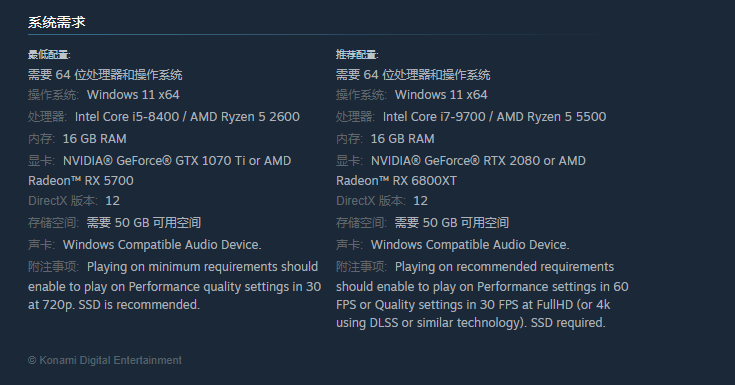
Task: Click RTX 2080 graphics card text
Action: [511, 161]
